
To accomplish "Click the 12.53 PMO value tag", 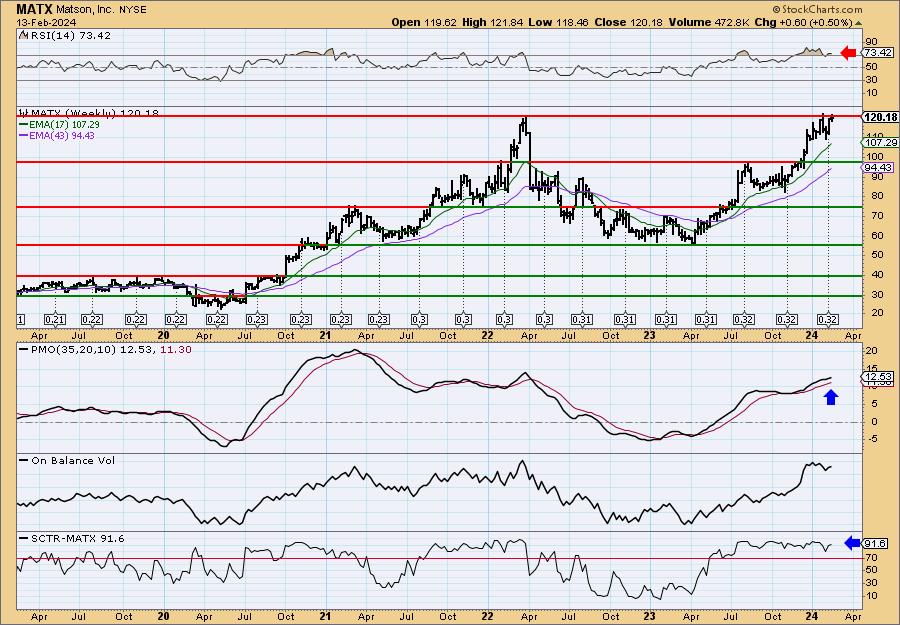I will [x=878, y=377].
